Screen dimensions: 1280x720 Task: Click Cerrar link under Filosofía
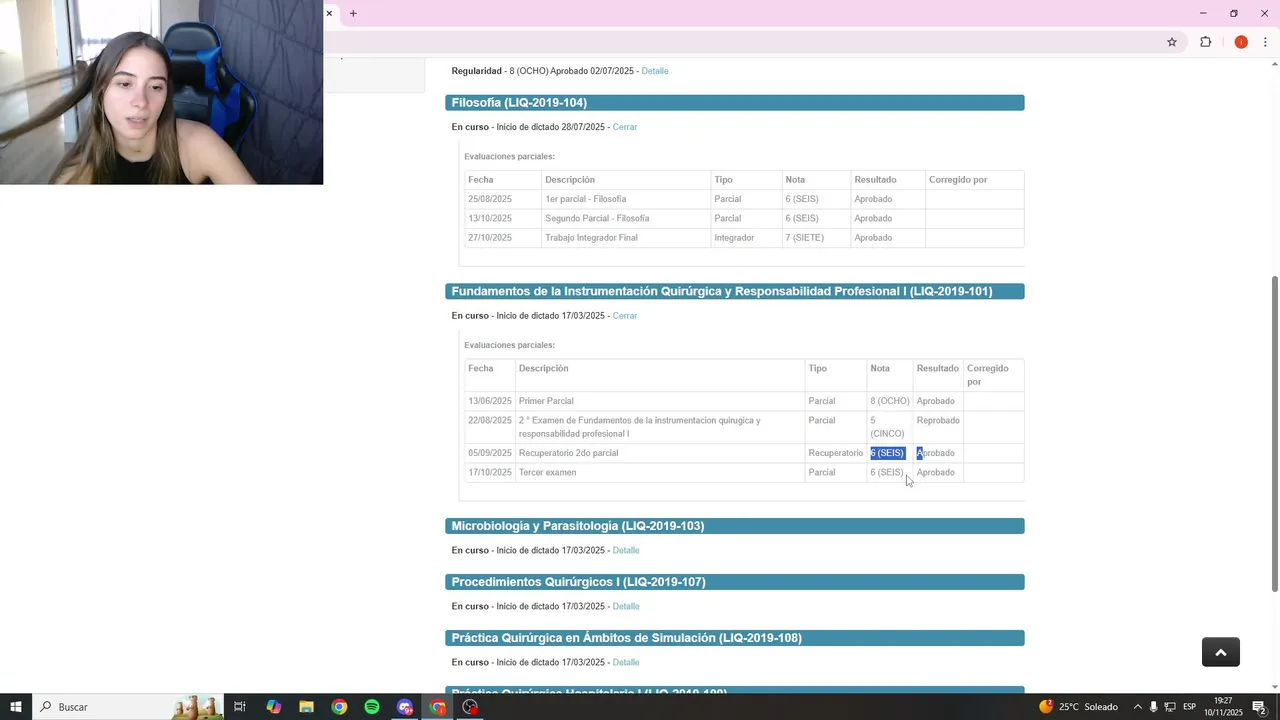(x=625, y=127)
